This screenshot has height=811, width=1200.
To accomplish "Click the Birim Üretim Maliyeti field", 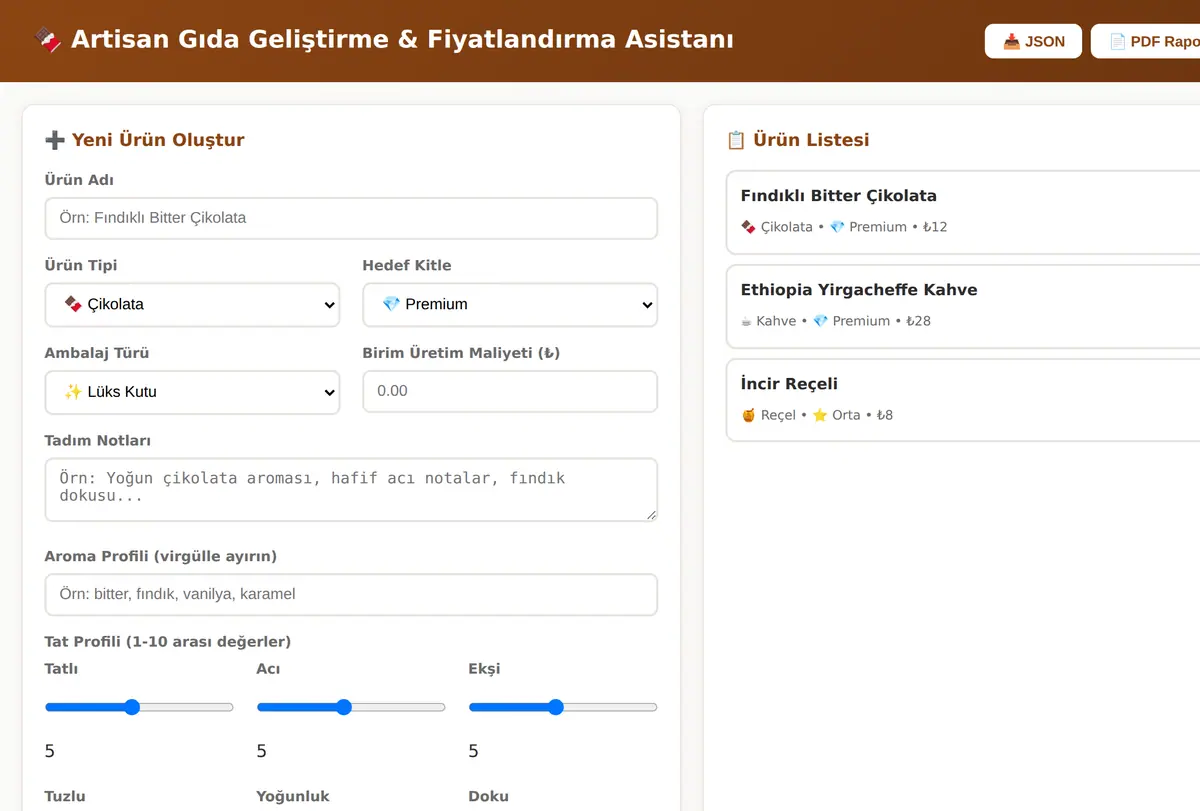I will 510,391.
